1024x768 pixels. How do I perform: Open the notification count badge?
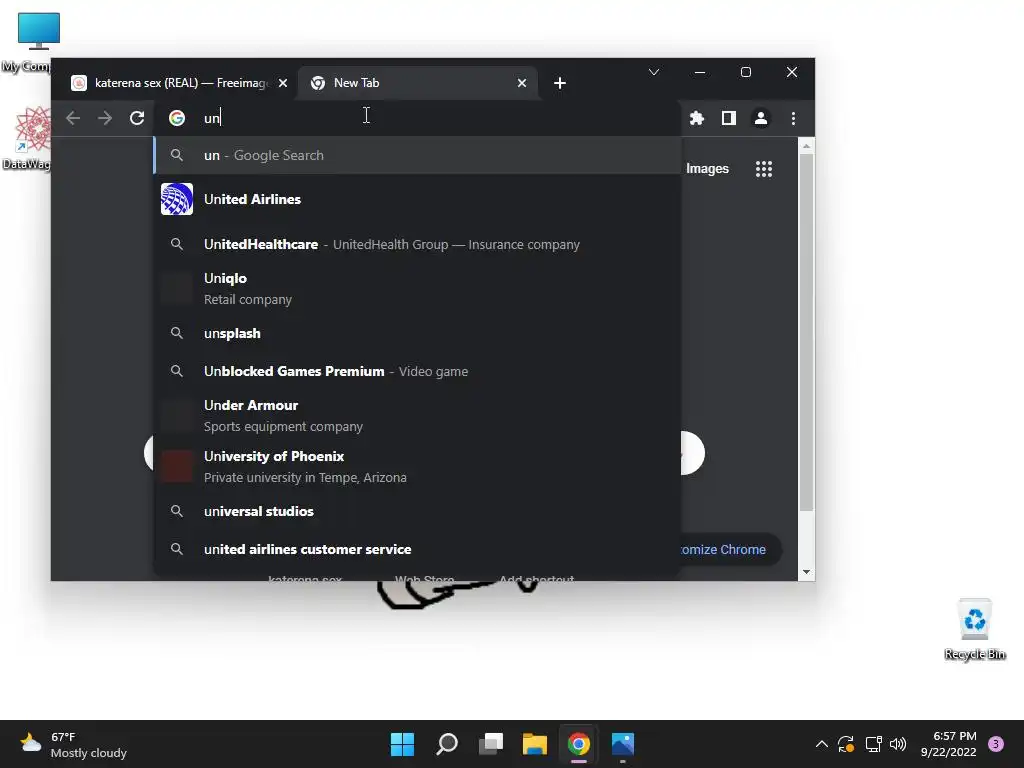pos(996,744)
